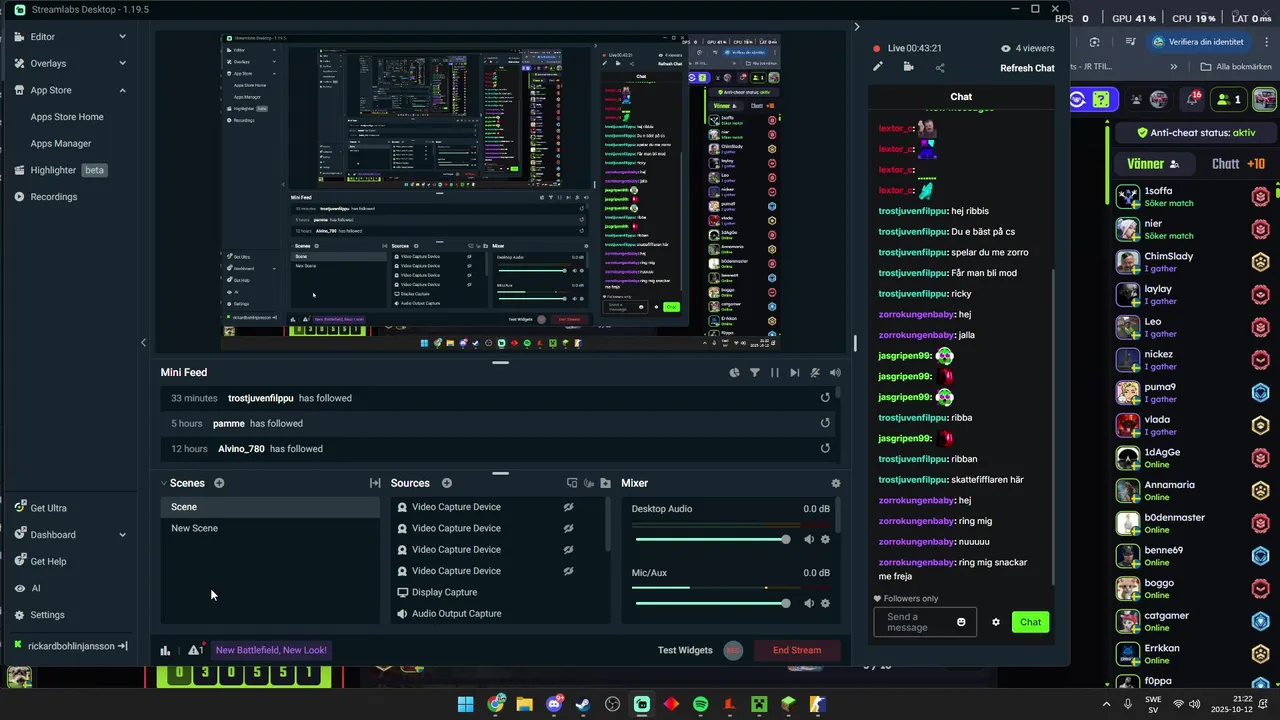The width and height of the screenshot is (1280, 720).
Task: Mute Desktop Audio in the Mixer
Action: pyautogui.click(x=809, y=540)
